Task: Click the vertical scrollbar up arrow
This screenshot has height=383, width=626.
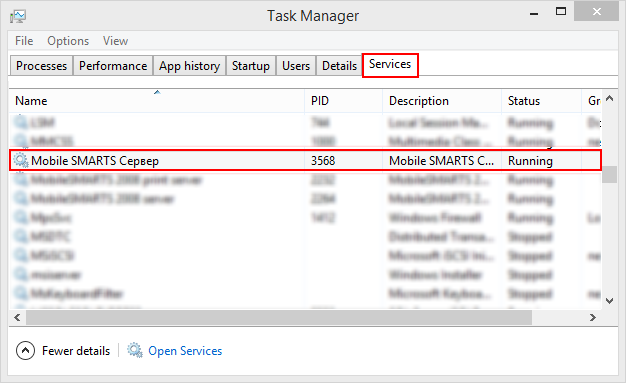Action: (x=610, y=98)
